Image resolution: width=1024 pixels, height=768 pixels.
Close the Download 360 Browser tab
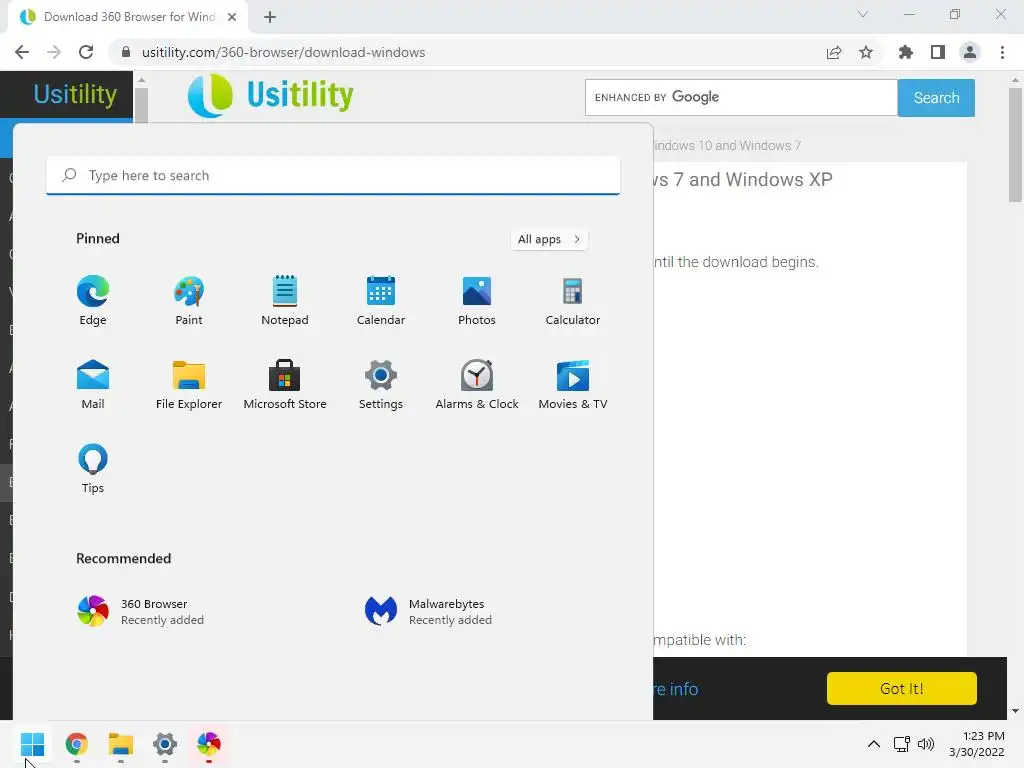click(232, 17)
